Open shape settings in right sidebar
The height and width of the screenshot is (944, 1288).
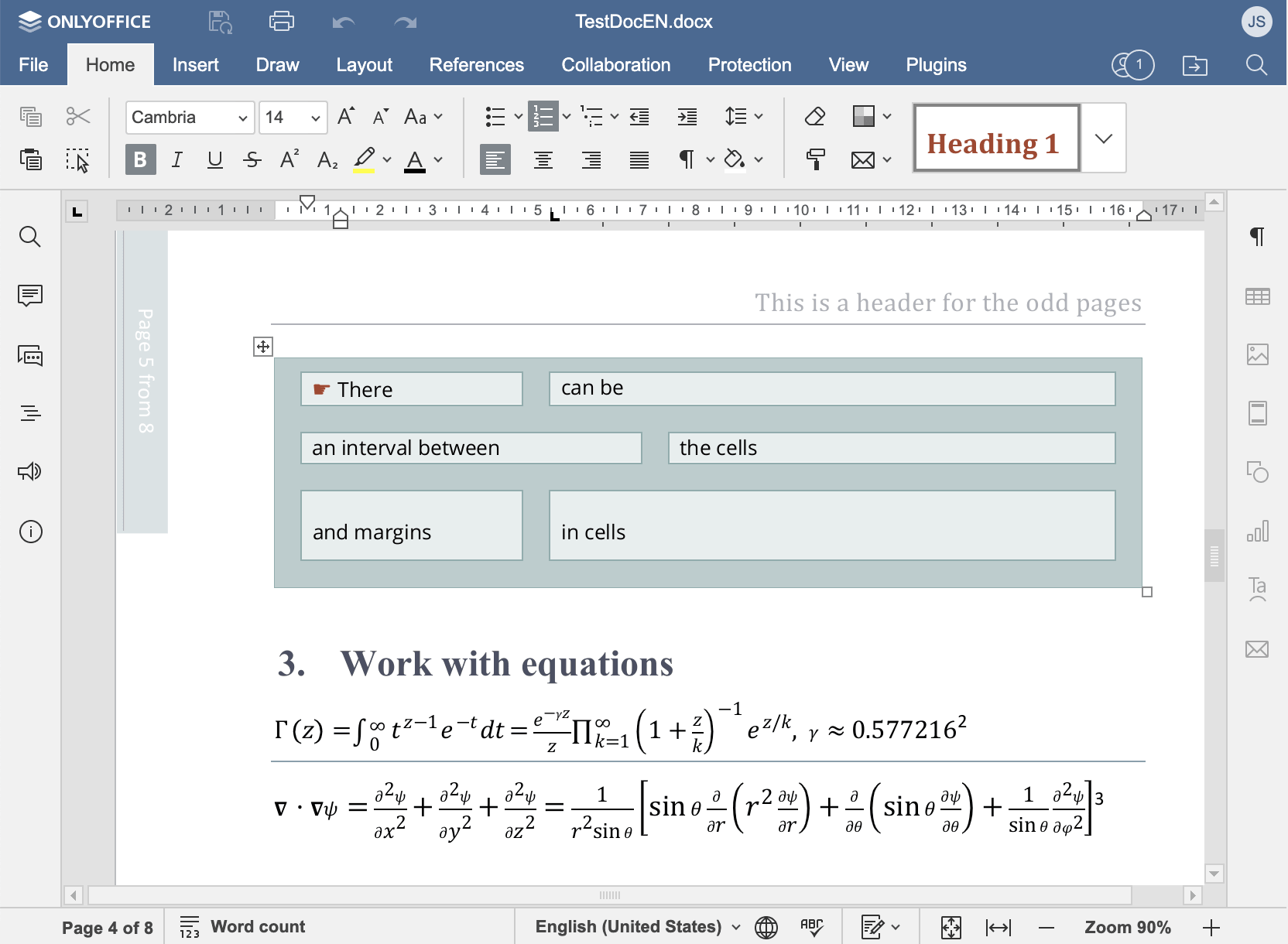click(1258, 471)
